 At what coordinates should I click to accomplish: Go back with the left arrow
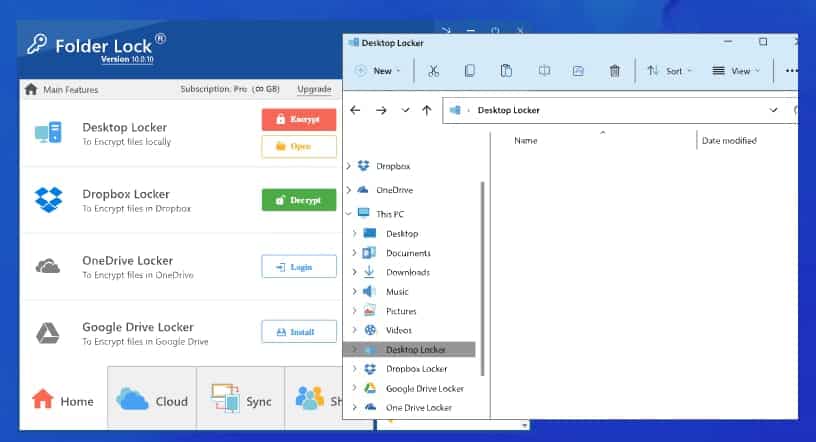pyautogui.click(x=355, y=110)
